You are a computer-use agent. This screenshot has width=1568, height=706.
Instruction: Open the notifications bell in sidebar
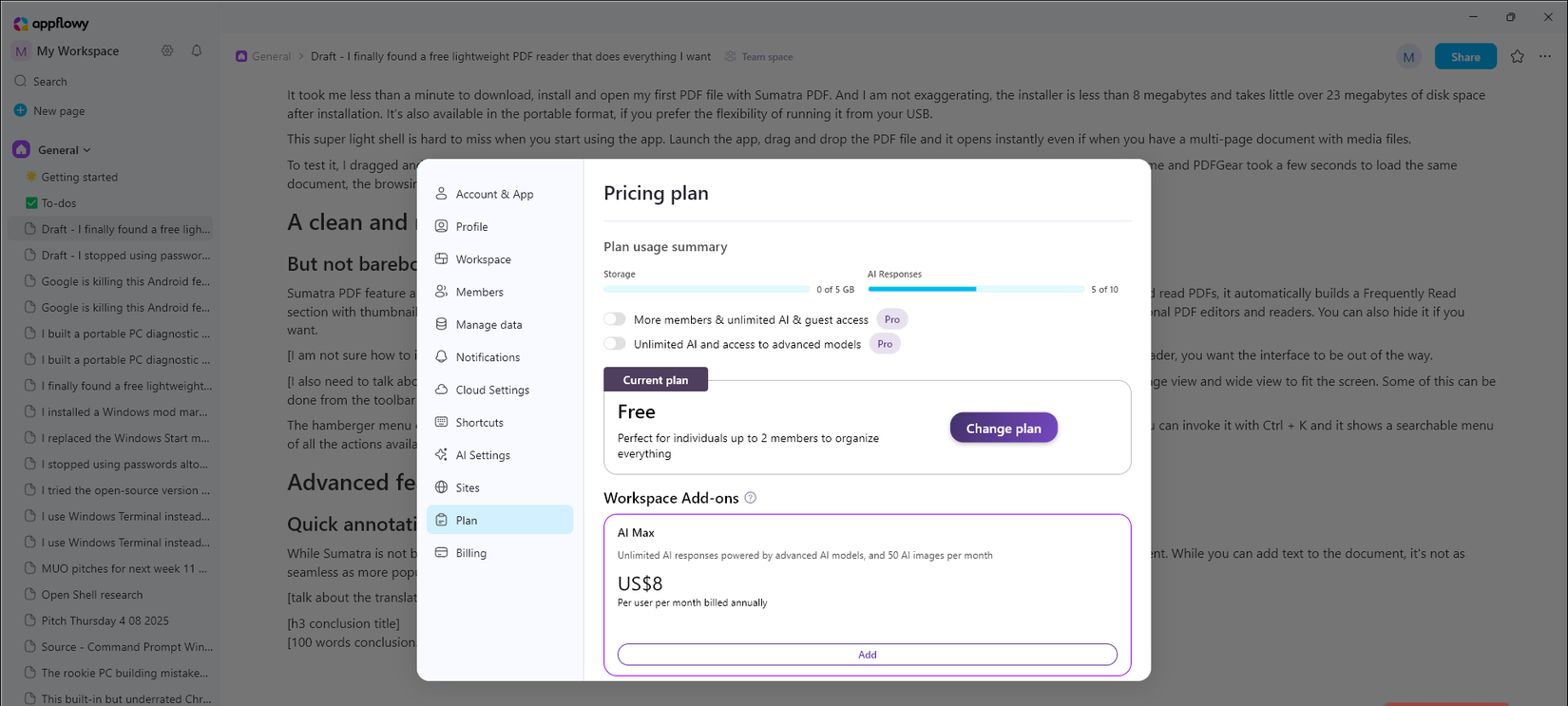click(x=197, y=51)
